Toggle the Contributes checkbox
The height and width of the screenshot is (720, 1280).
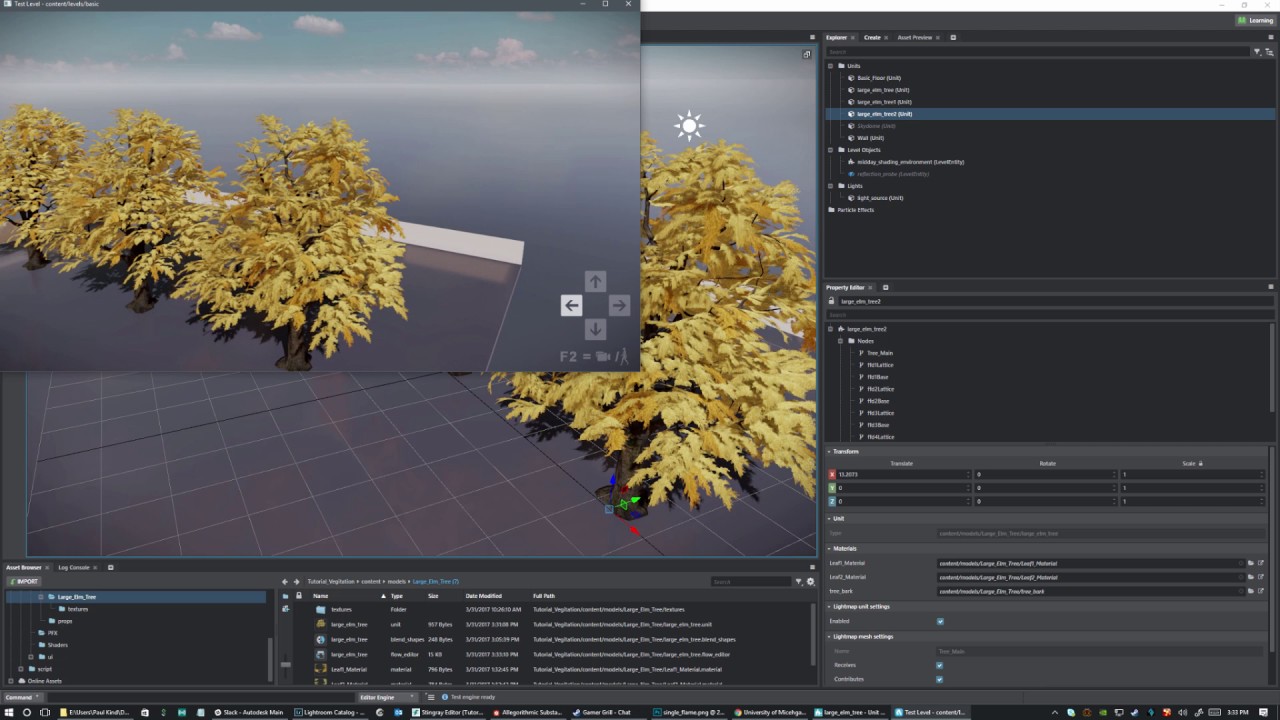939,679
